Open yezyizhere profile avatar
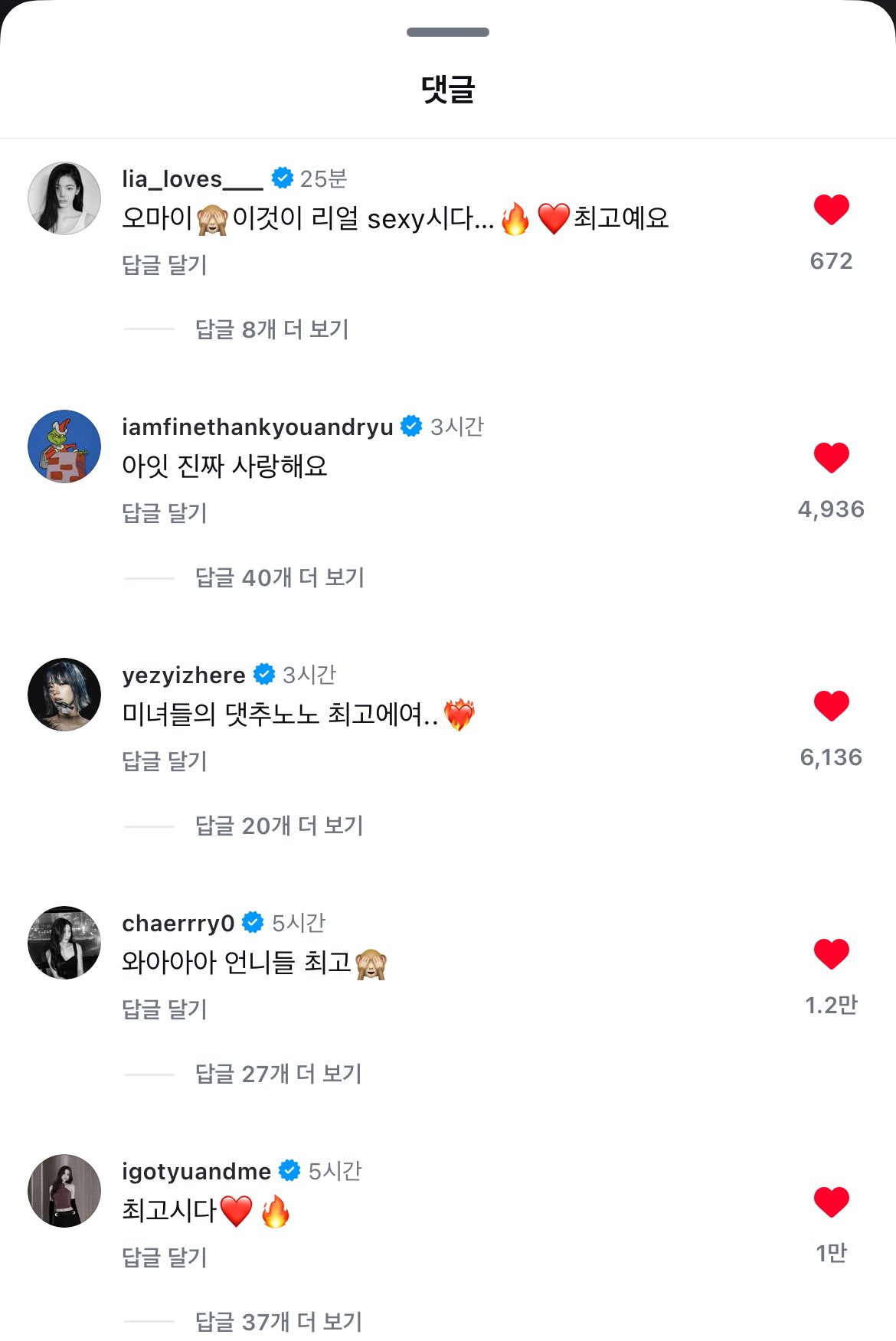896x1341 pixels. click(64, 695)
